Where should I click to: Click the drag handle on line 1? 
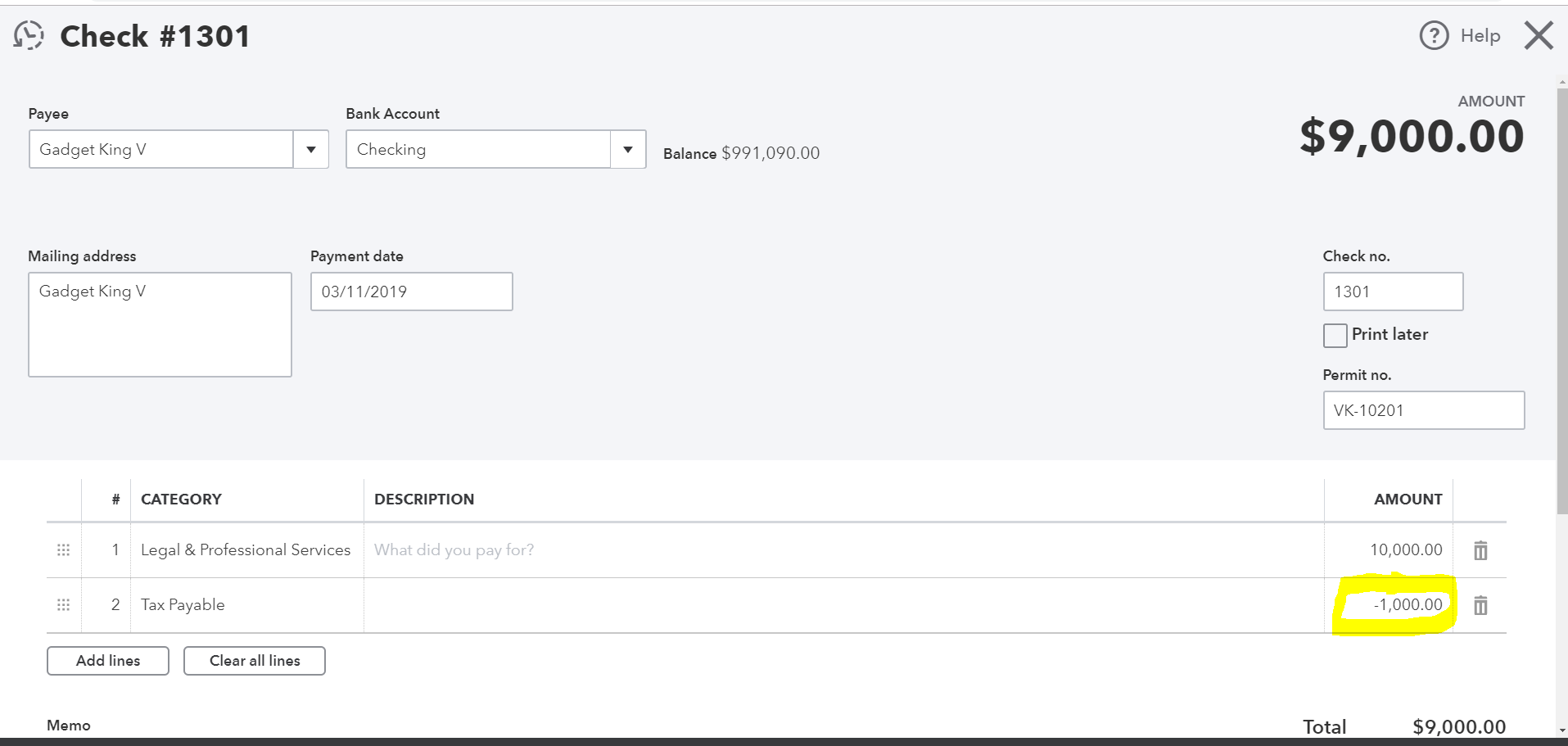(x=63, y=550)
